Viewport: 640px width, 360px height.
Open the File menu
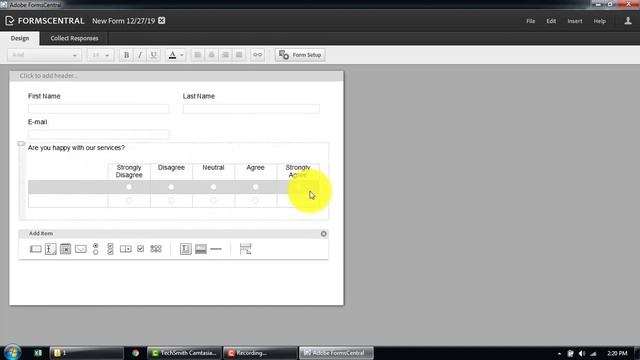pyautogui.click(x=530, y=21)
